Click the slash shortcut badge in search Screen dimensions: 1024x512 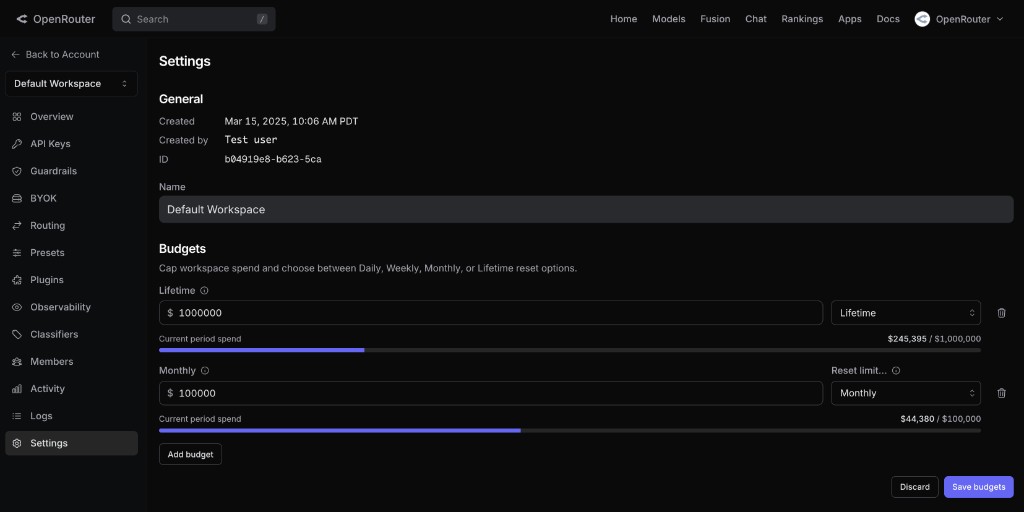(262, 20)
